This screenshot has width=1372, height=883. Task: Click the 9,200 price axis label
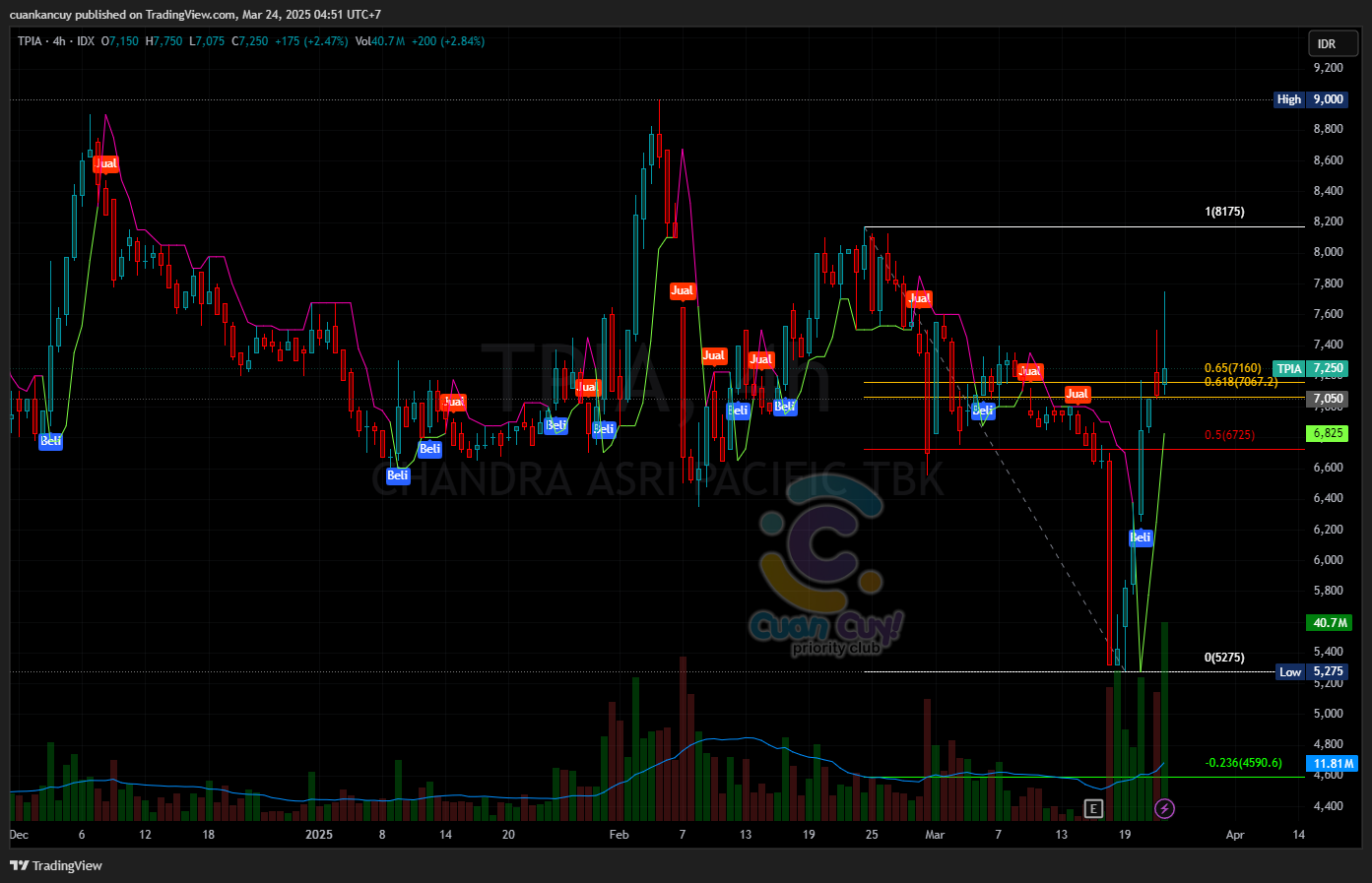click(x=1328, y=68)
